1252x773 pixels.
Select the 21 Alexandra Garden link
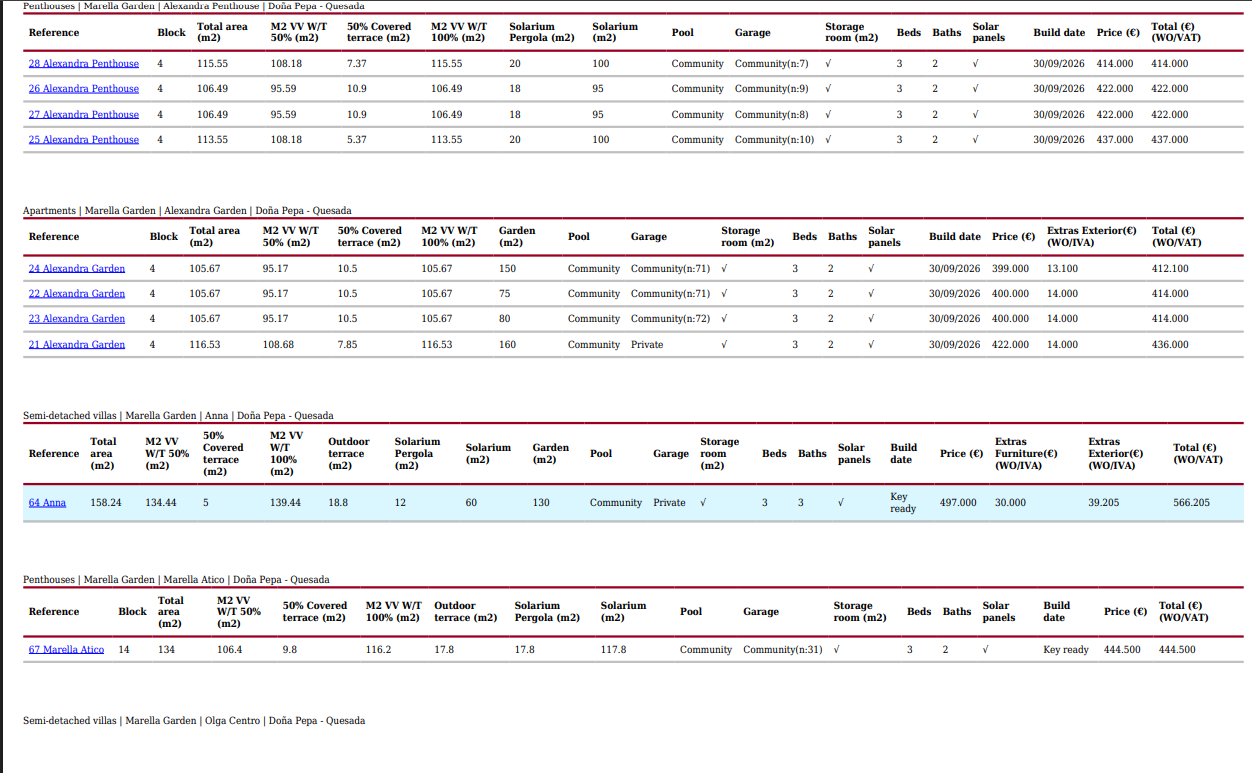coord(77,345)
